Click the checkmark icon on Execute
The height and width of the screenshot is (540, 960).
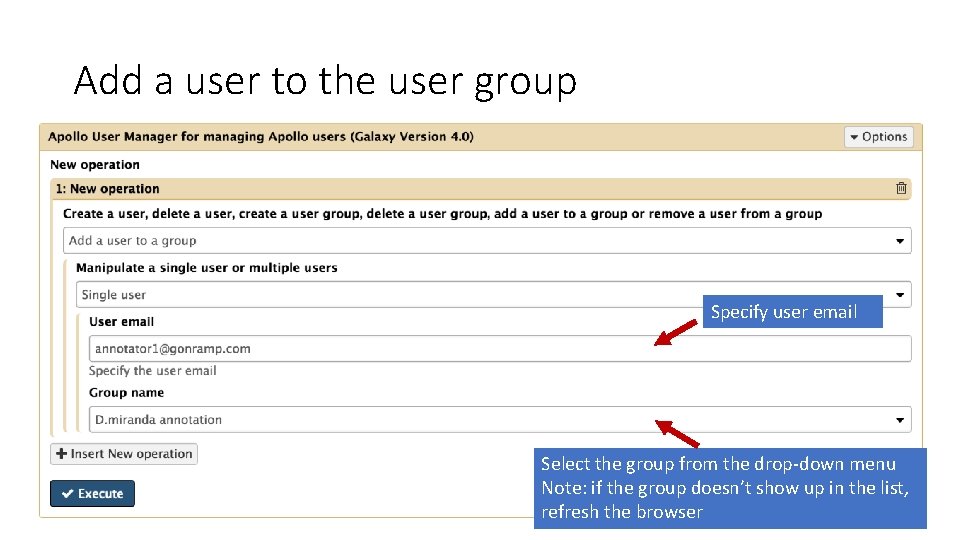point(68,493)
